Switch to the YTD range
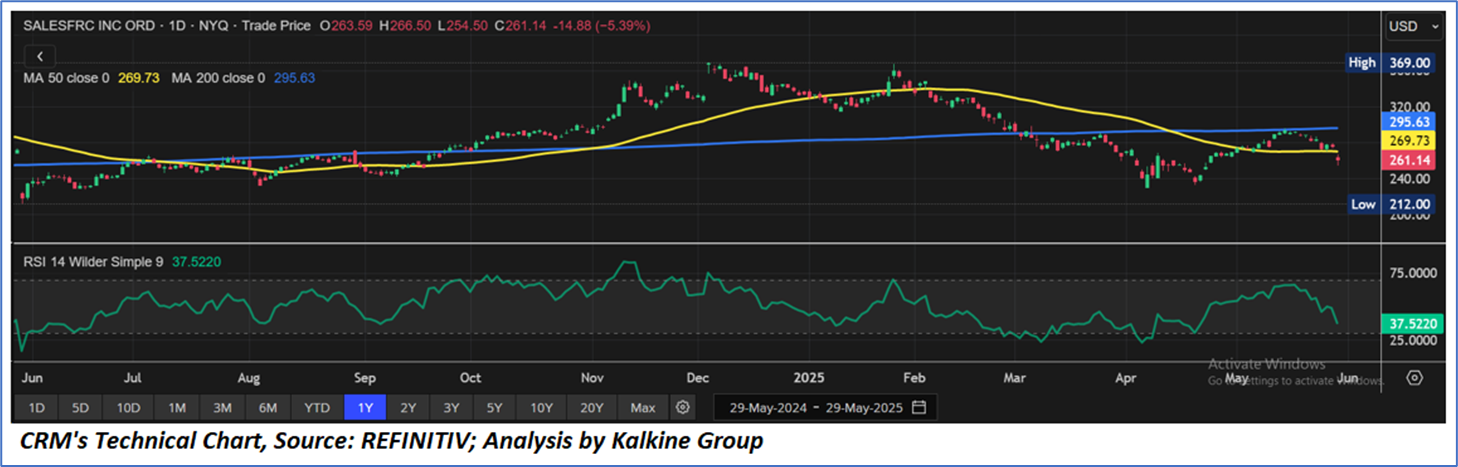The height and width of the screenshot is (467, 1458). pos(317,407)
